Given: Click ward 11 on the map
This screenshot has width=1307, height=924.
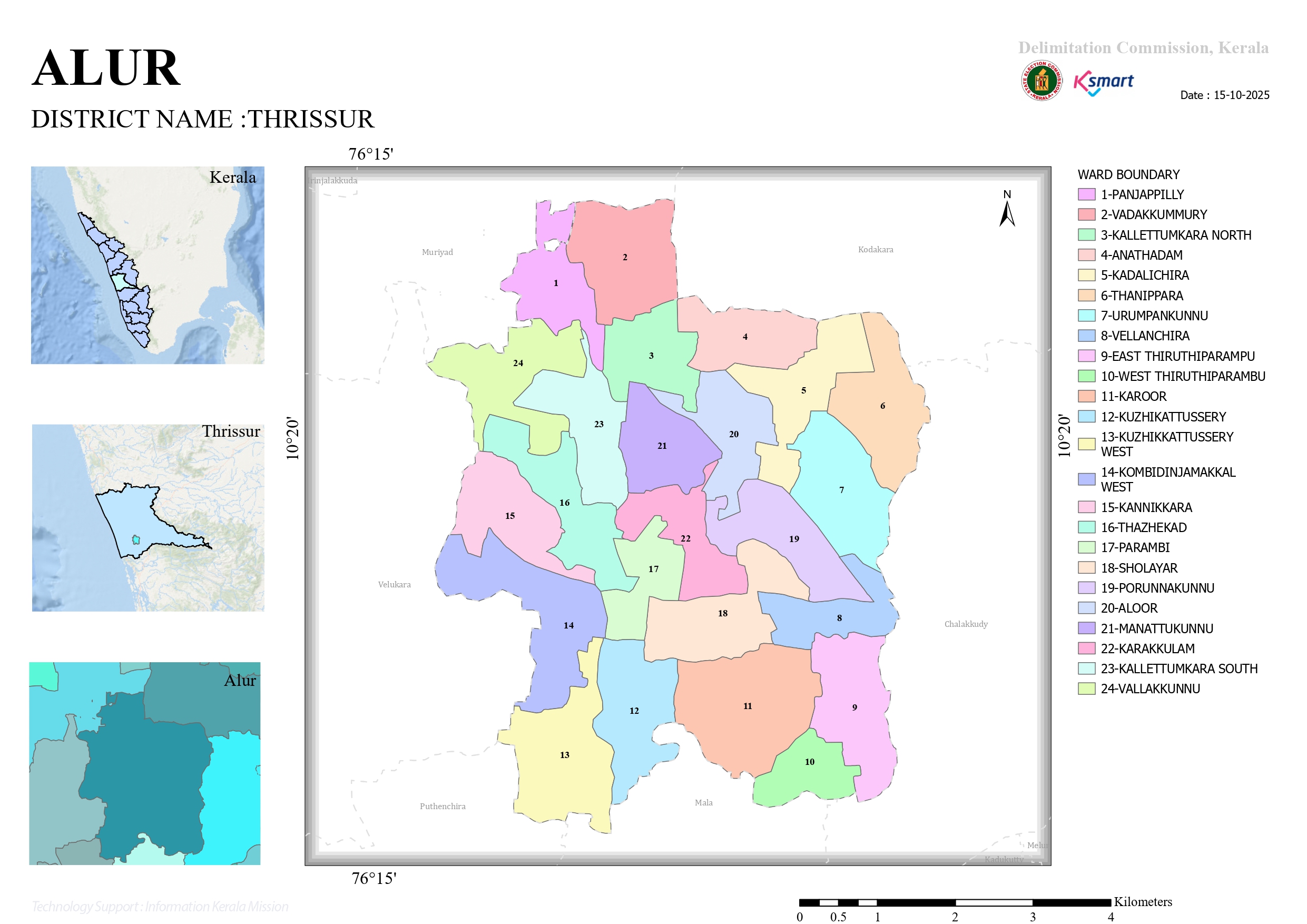Looking at the screenshot, I should (748, 706).
